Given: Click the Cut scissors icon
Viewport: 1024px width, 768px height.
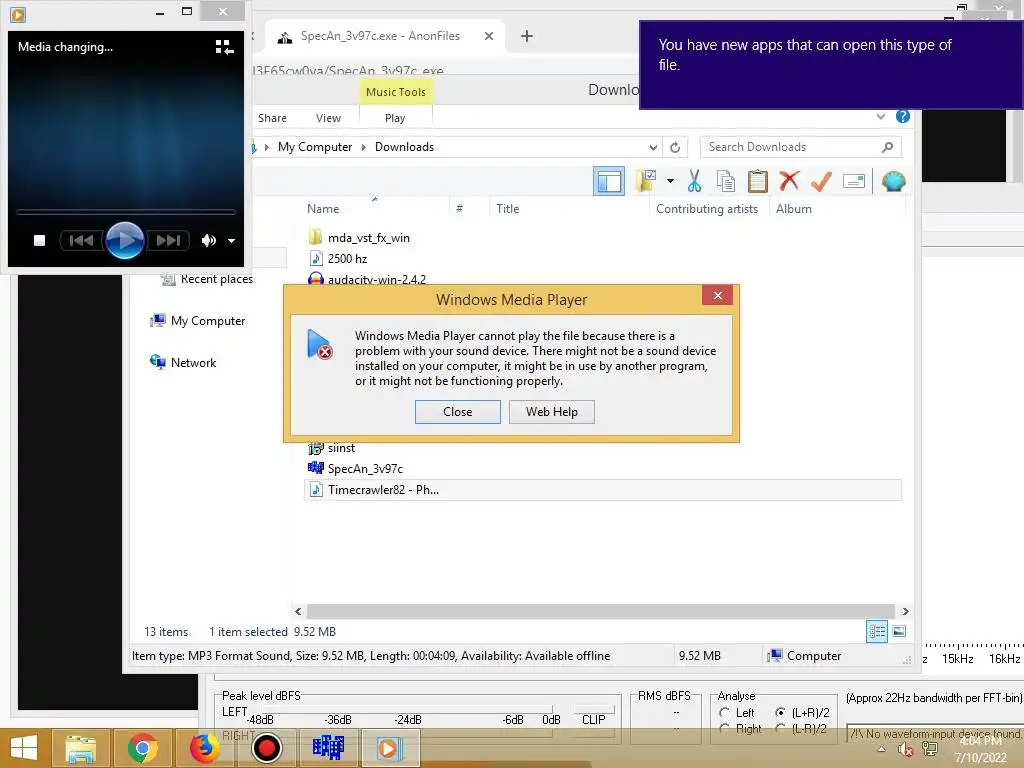Looking at the screenshot, I should 694,181.
